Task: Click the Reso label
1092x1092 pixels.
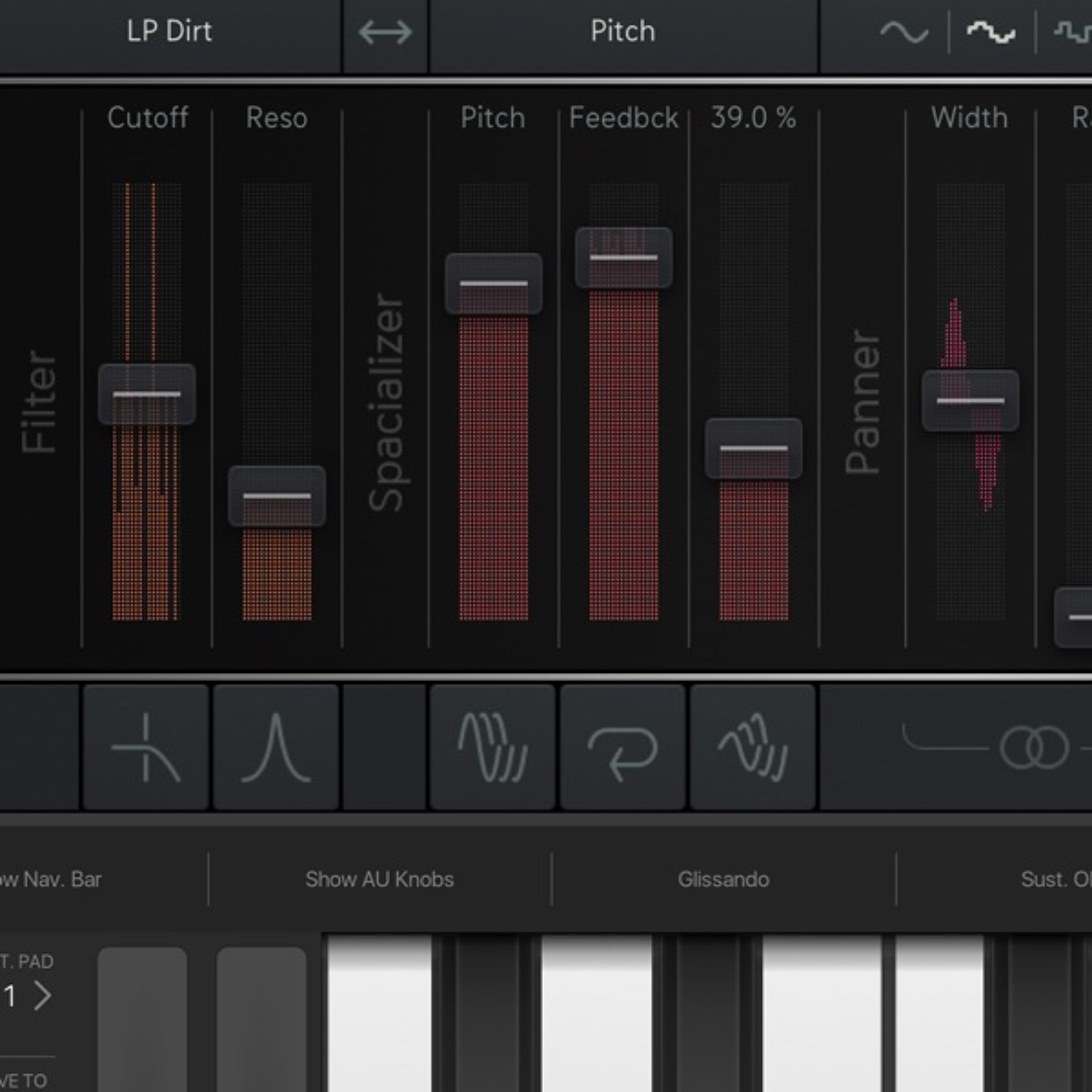Action: click(277, 118)
